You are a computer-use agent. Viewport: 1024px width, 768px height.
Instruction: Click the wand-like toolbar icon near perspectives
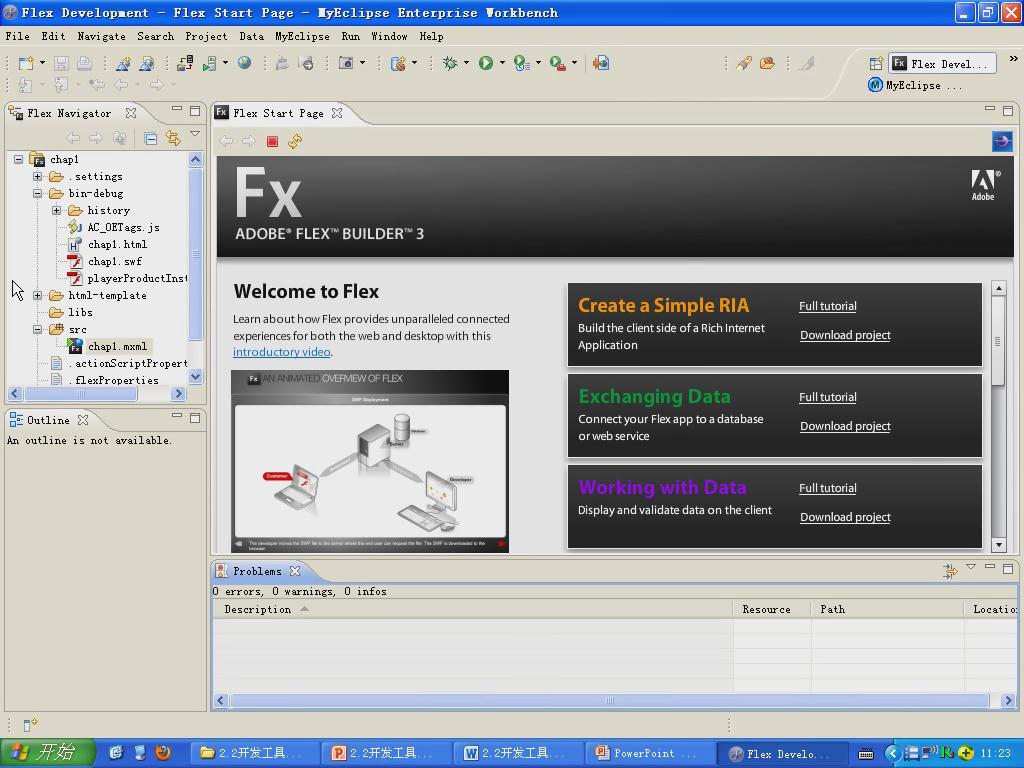744,63
